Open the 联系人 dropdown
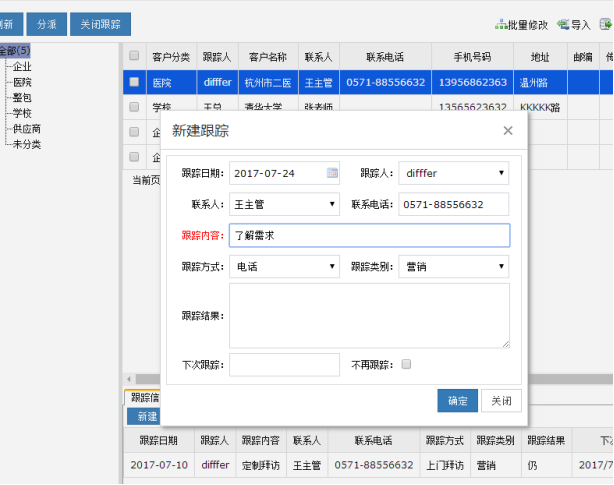The height and width of the screenshot is (485, 614). point(284,204)
